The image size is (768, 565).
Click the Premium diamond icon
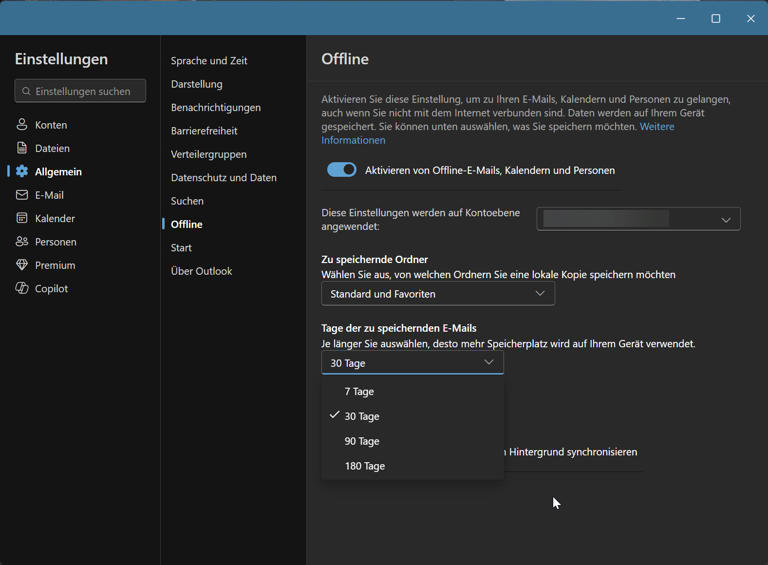coord(22,265)
